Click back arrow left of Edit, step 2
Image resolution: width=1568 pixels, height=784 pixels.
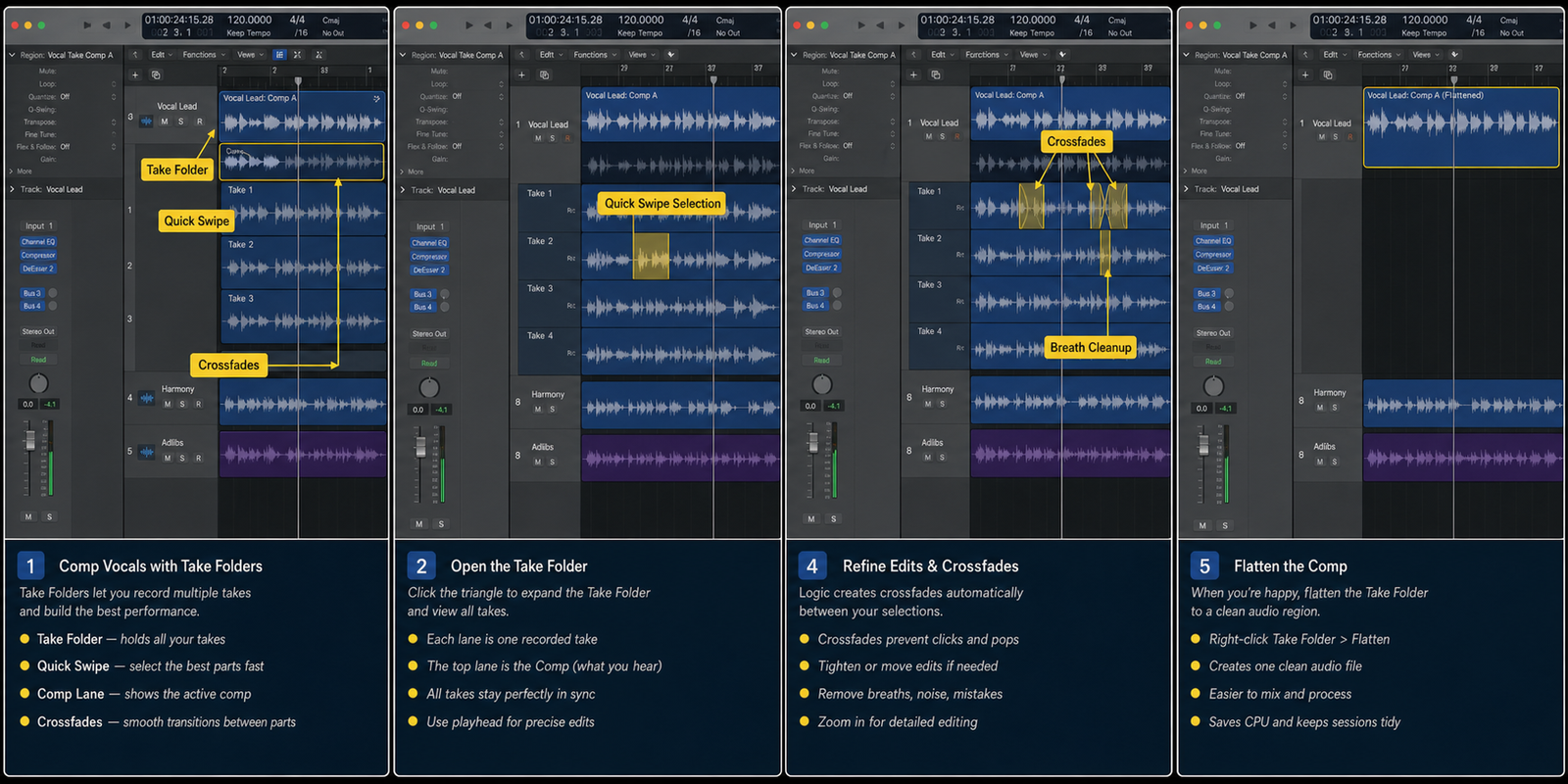pos(522,55)
